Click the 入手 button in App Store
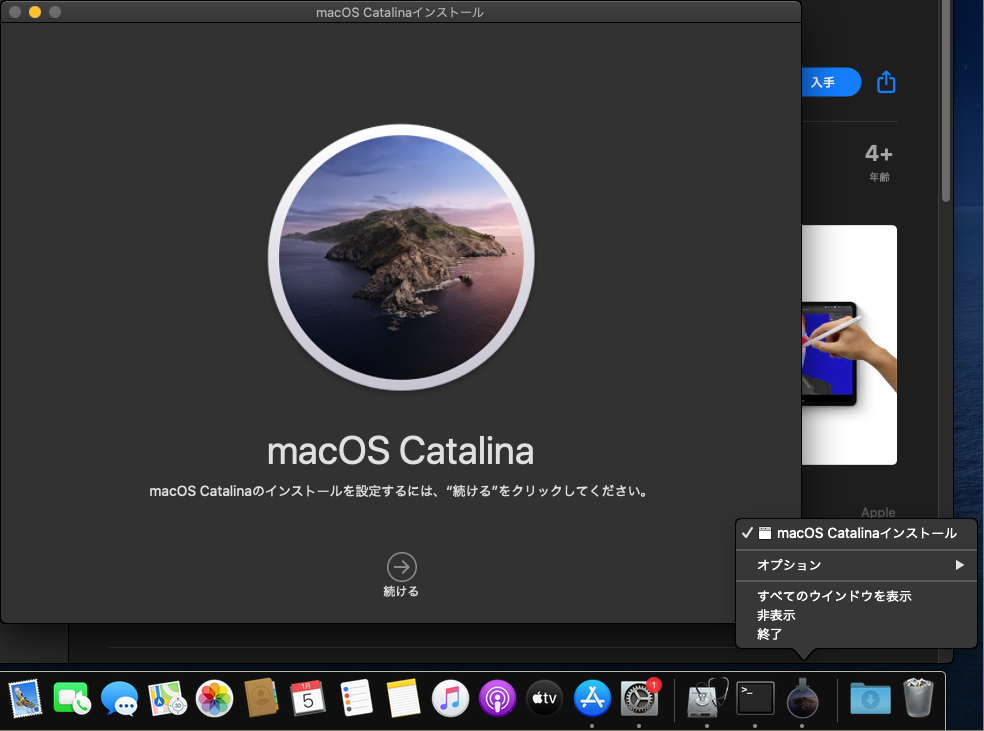This screenshot has width=984, height=731. pos(831,82)
